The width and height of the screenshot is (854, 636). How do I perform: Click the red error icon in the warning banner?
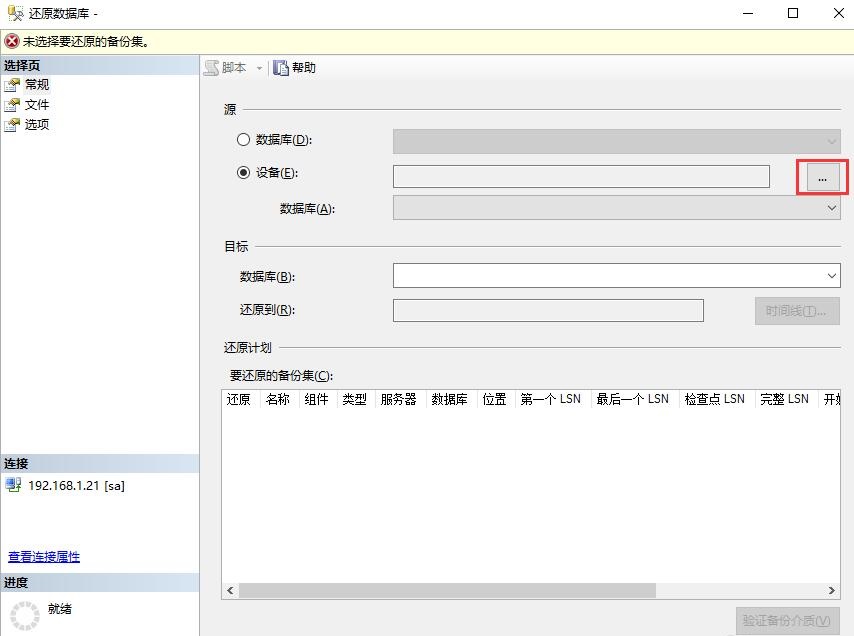pos(10,41)
